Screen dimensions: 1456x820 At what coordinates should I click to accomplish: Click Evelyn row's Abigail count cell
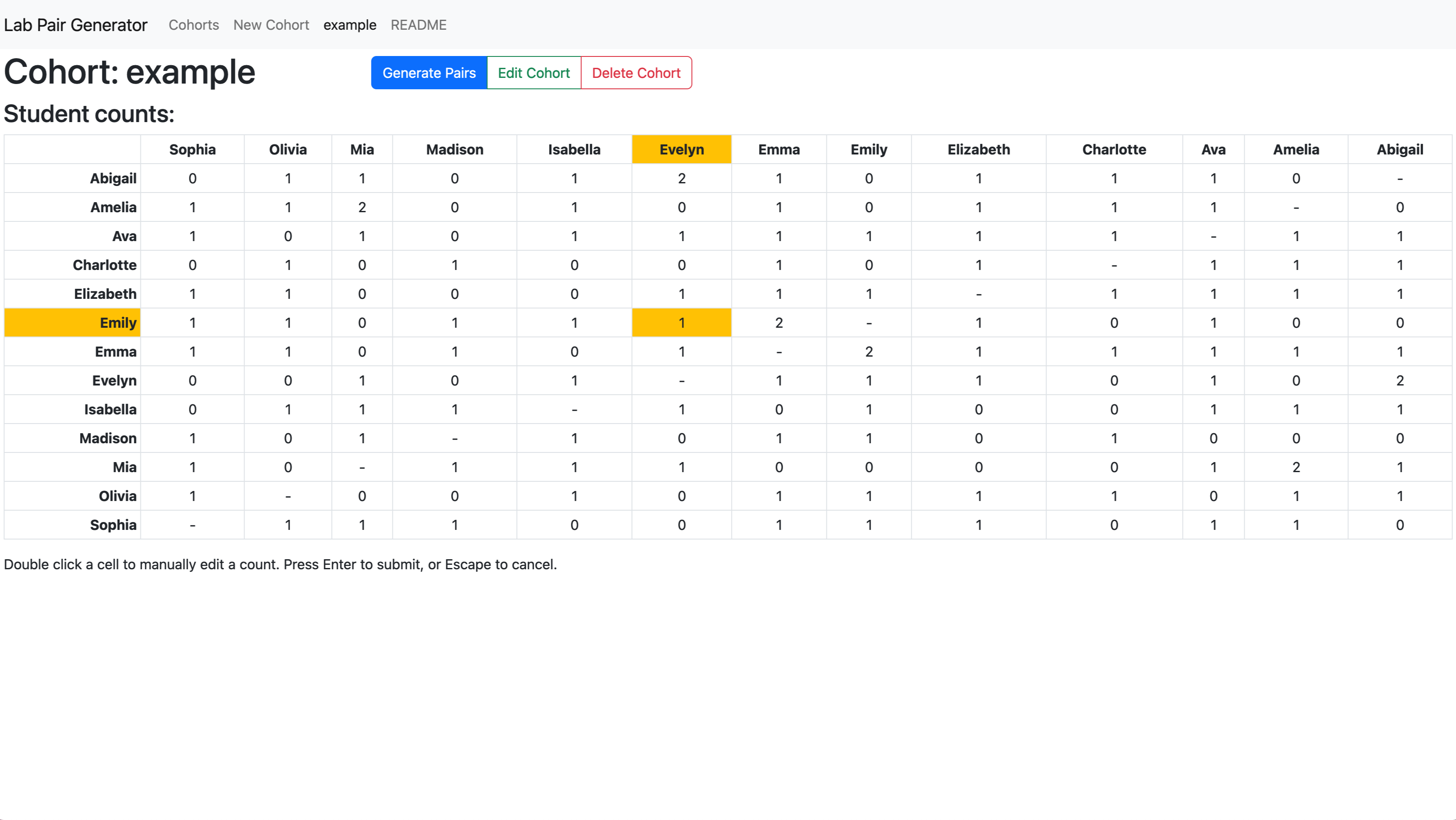click(1400, 380)
